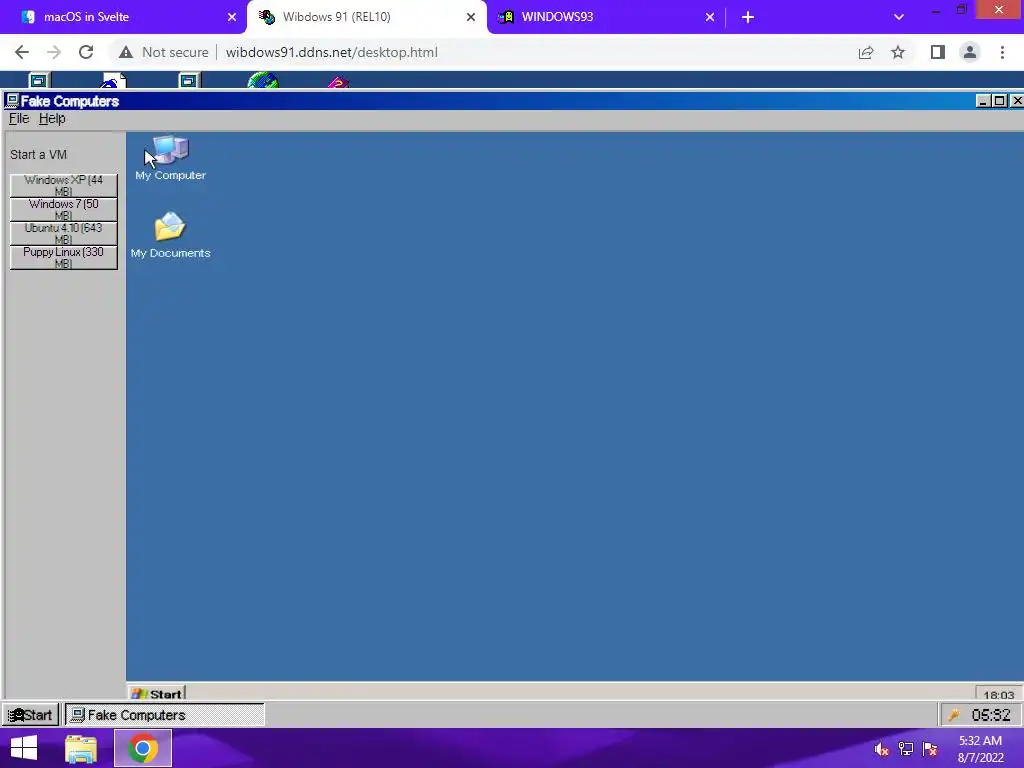This screenshot has height=768, width=1024.
Task: Open the File menu
Action: pyautogui.click(x=18, y=118)
